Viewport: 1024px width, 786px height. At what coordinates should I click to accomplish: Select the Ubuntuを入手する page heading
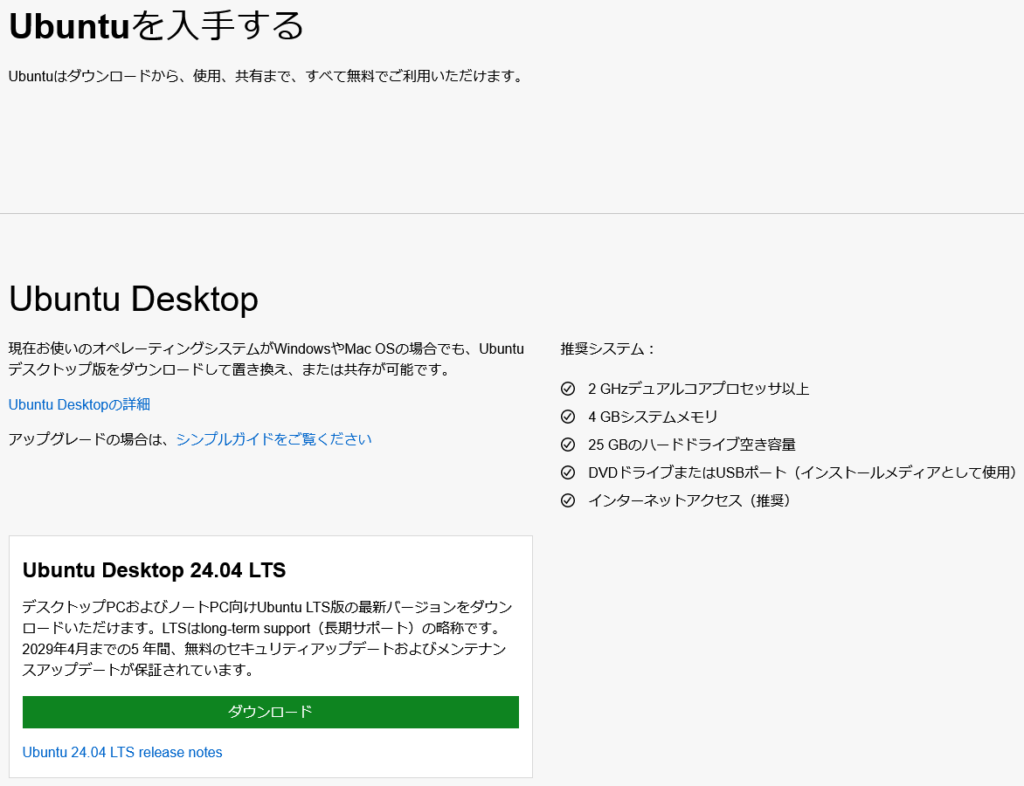point(156,27)
